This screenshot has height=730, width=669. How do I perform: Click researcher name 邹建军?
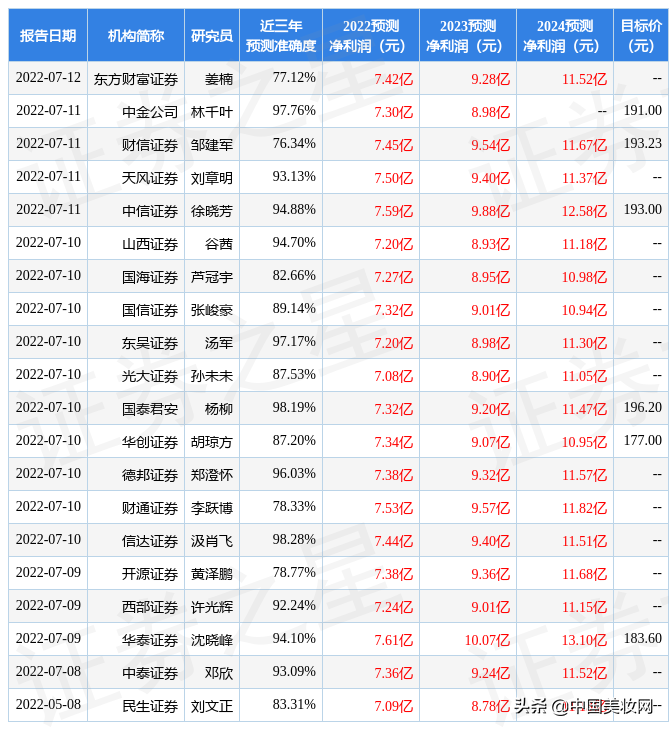(212, 145)
